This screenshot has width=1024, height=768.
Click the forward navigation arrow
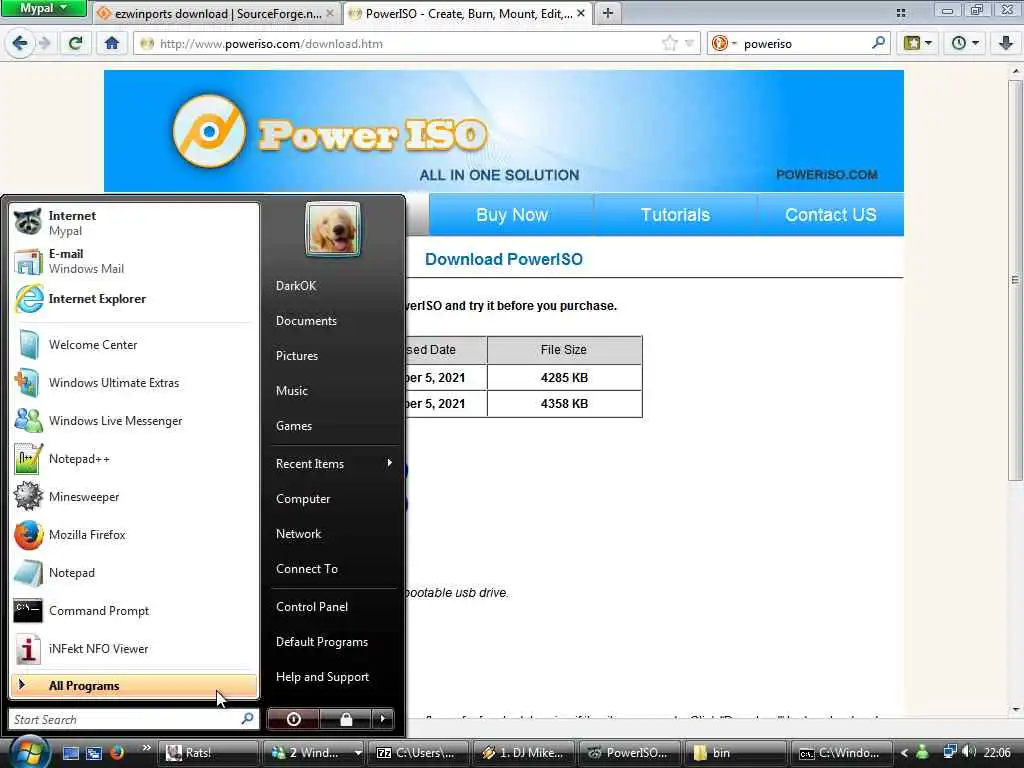[44, 43]
